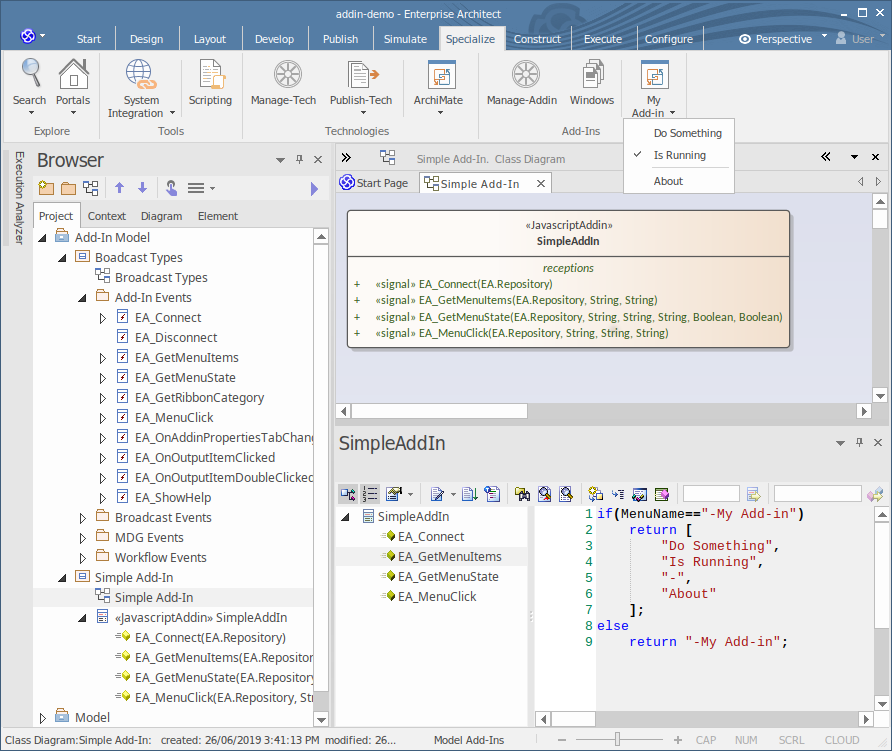Image resolution: width=892 pixels, height=751 pixels.
Task: Expand the Broadcast Events folder
Action: [82, 518]
